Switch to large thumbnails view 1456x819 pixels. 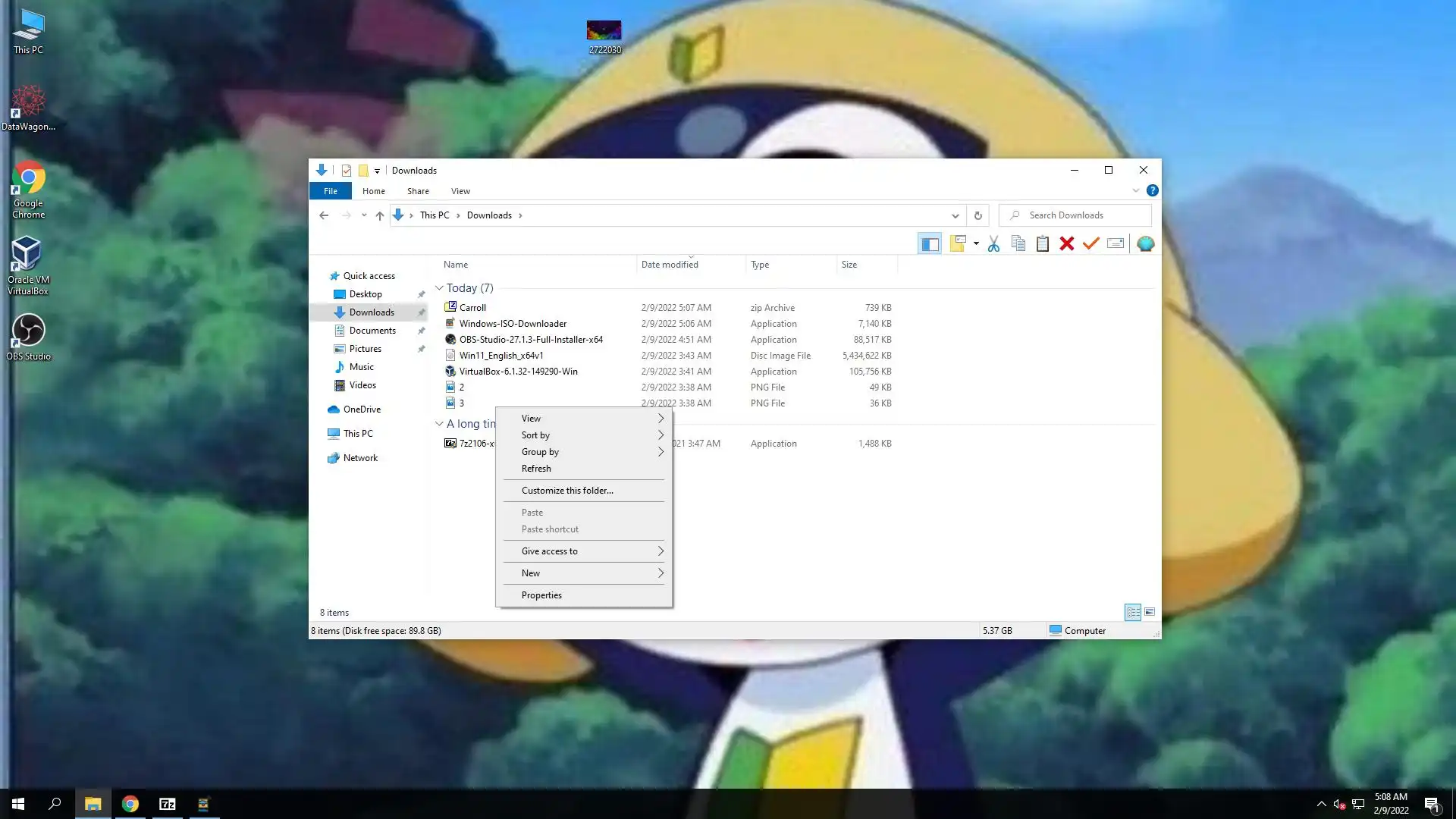point(1150,612)
